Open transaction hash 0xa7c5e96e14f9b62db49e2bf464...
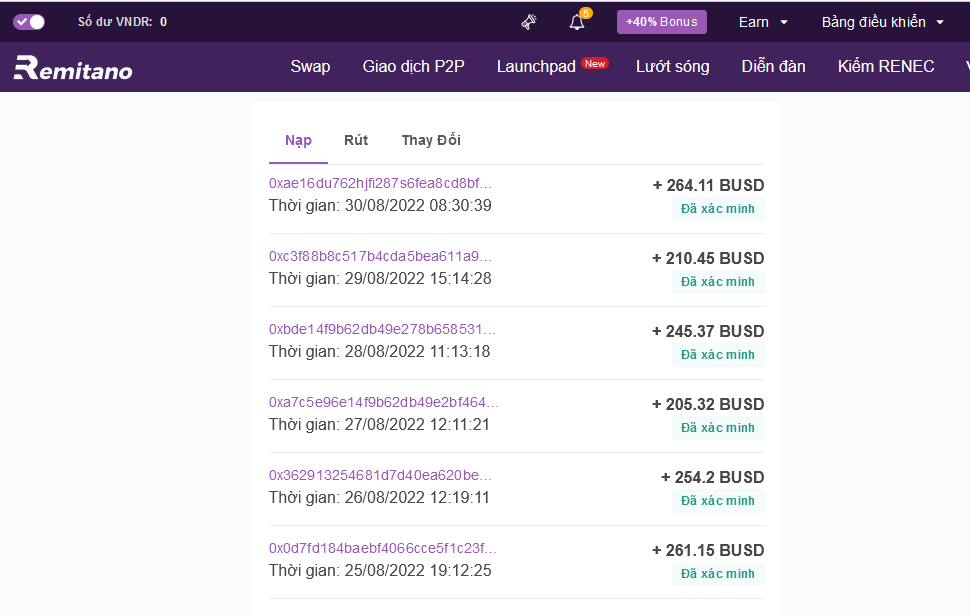 click(x=384, y=402)
